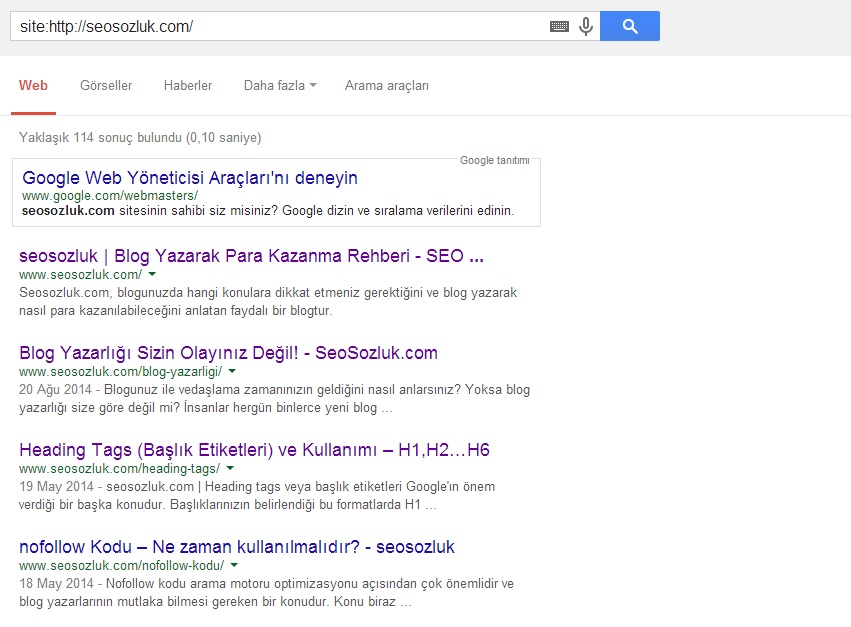Click the www.seosozluk.com/blog-yazarligi/ URL text

pyautogui.click(x=120, y=371)
